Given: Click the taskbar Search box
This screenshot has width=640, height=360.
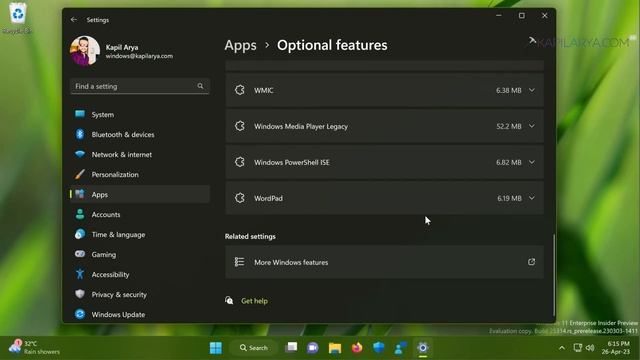Looking at the screenshot, I should tap(254, 348).
